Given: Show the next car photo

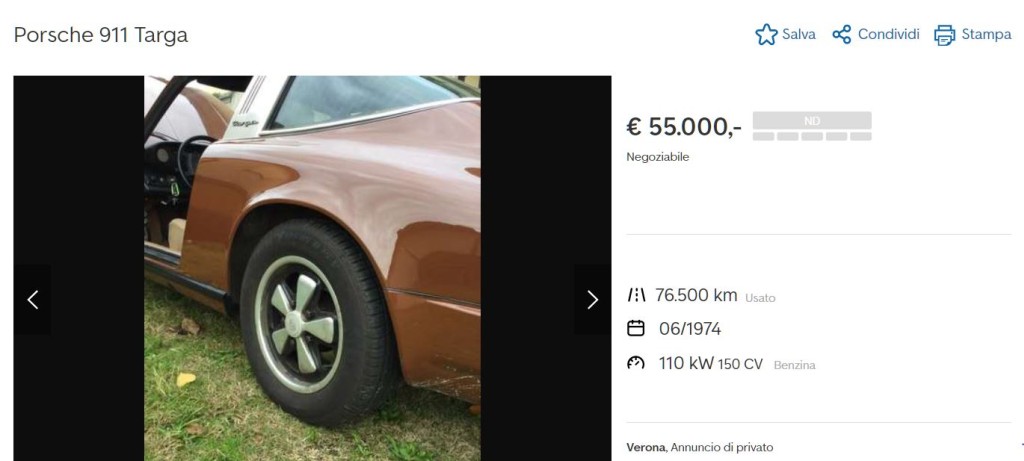Looking at the screenshot, I should pyautogui.click(x=592, y=300).
